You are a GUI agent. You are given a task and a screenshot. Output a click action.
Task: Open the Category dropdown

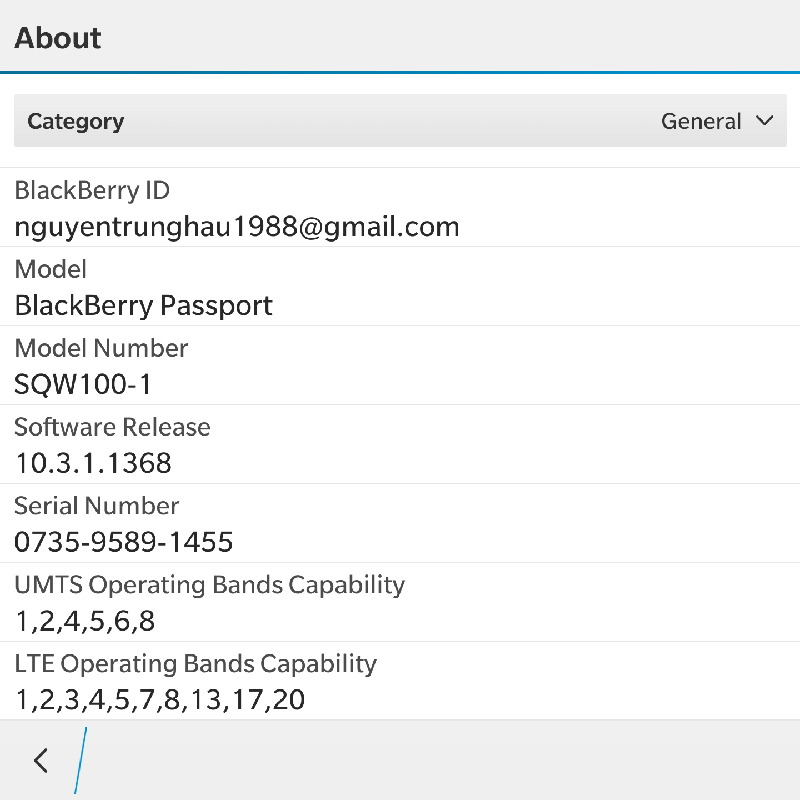point(400,120)
